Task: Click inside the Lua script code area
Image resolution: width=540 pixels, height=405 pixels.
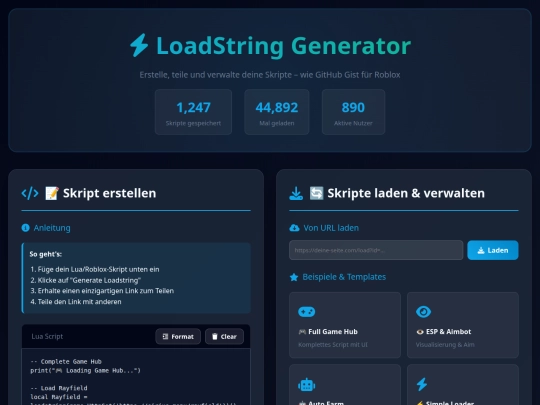Action: (136, 377)
